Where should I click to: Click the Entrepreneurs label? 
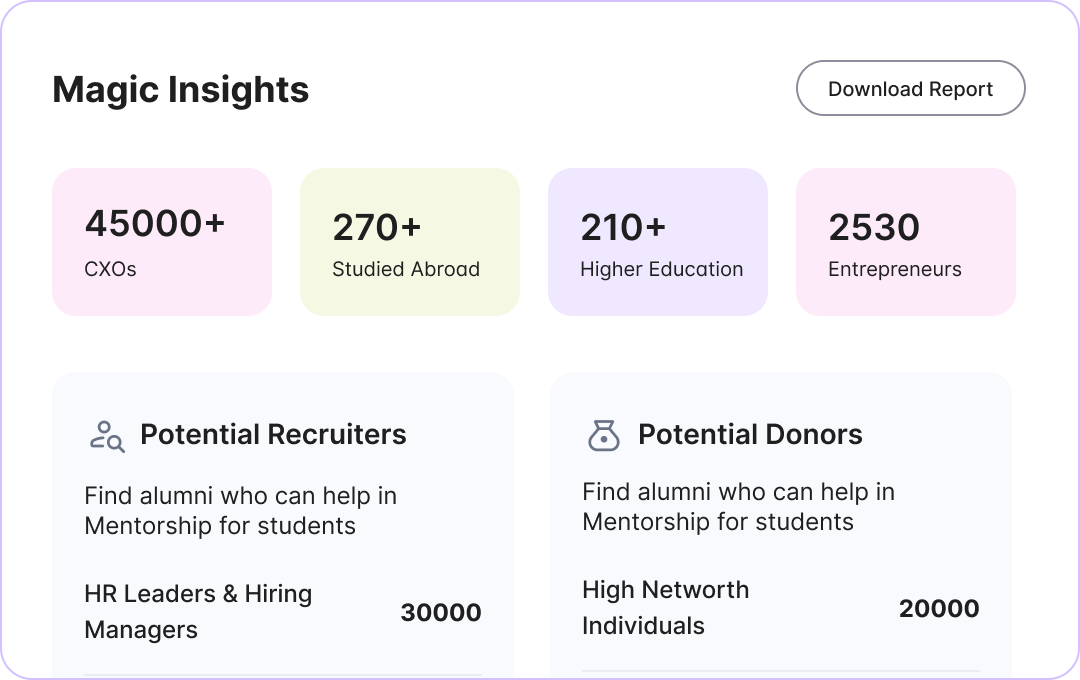(895, 269)
